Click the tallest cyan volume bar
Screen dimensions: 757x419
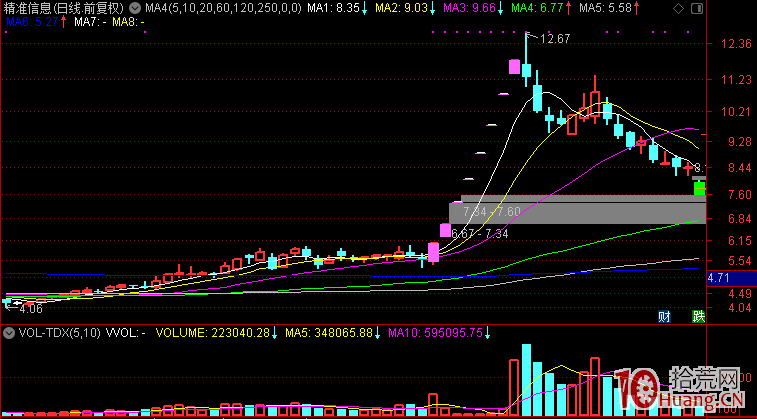tap(526, 379)
